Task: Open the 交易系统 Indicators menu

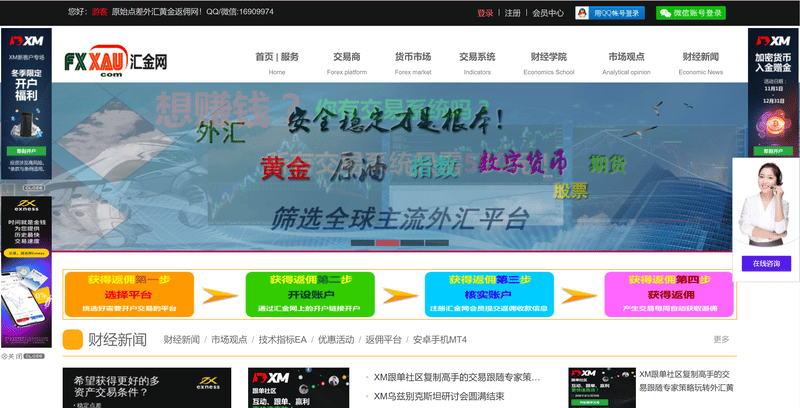Action: pos(477,63)
